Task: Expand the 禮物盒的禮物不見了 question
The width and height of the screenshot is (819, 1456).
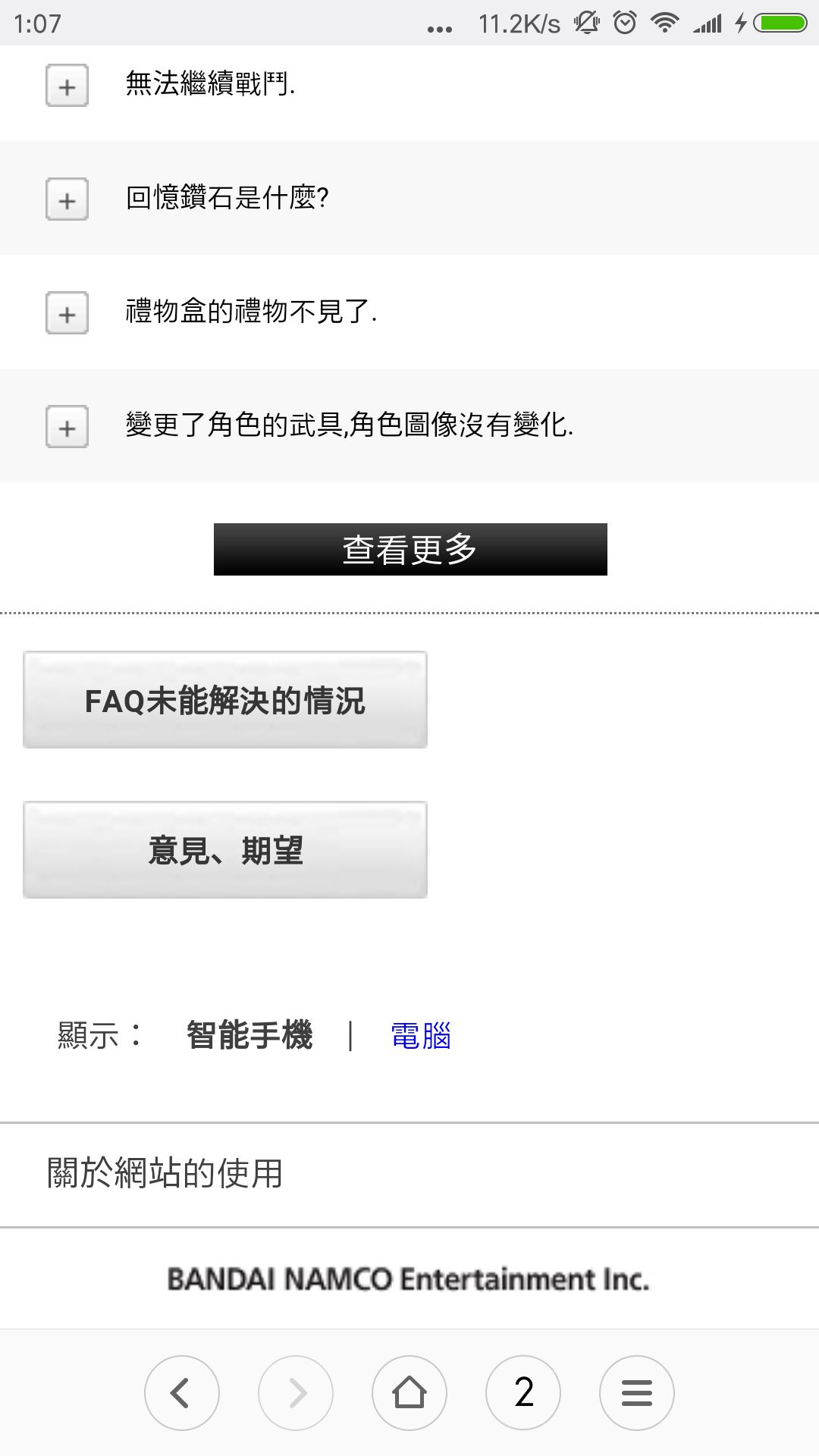Action: [67, 313]
